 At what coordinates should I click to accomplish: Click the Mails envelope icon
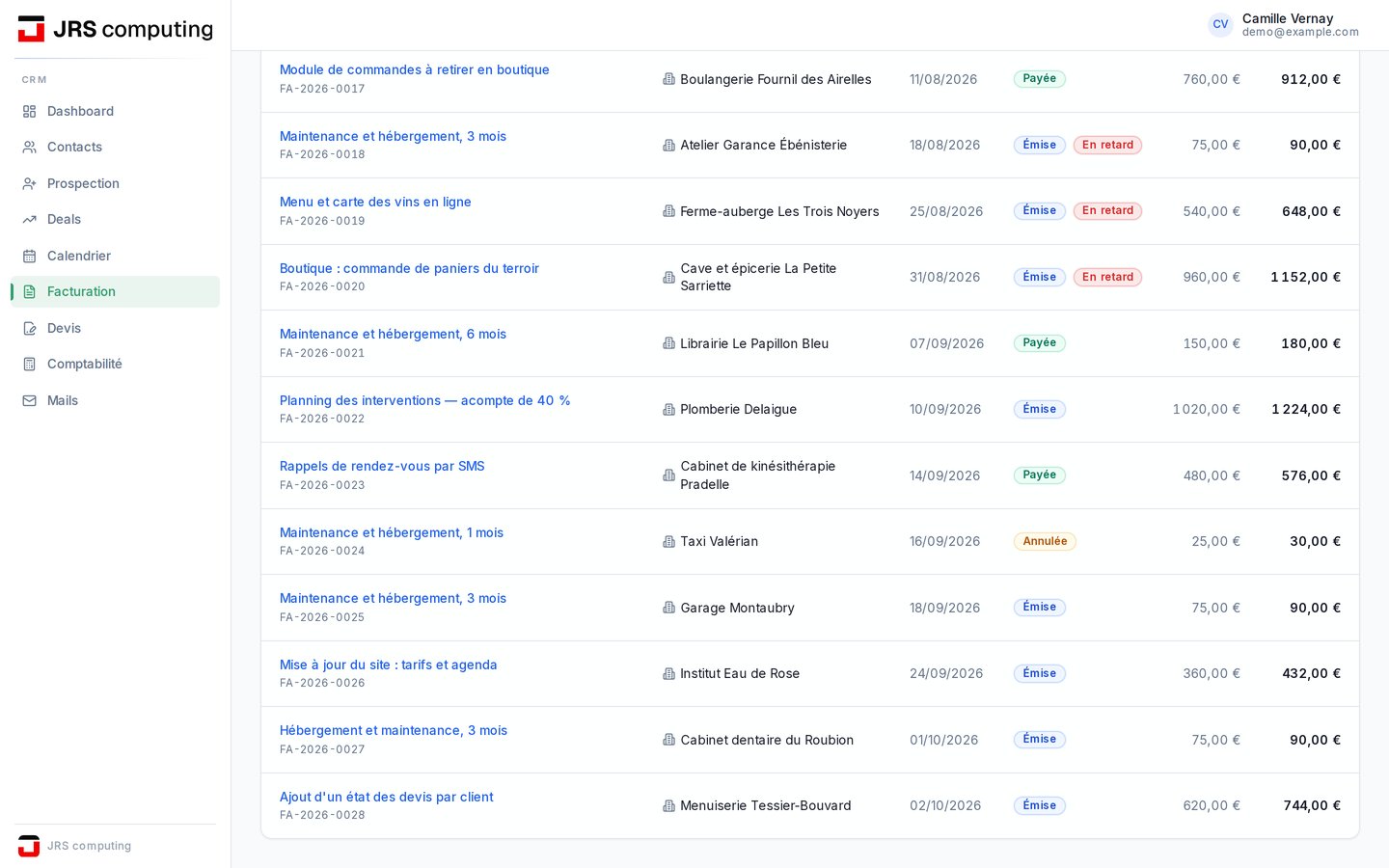[x=30, y=400]
